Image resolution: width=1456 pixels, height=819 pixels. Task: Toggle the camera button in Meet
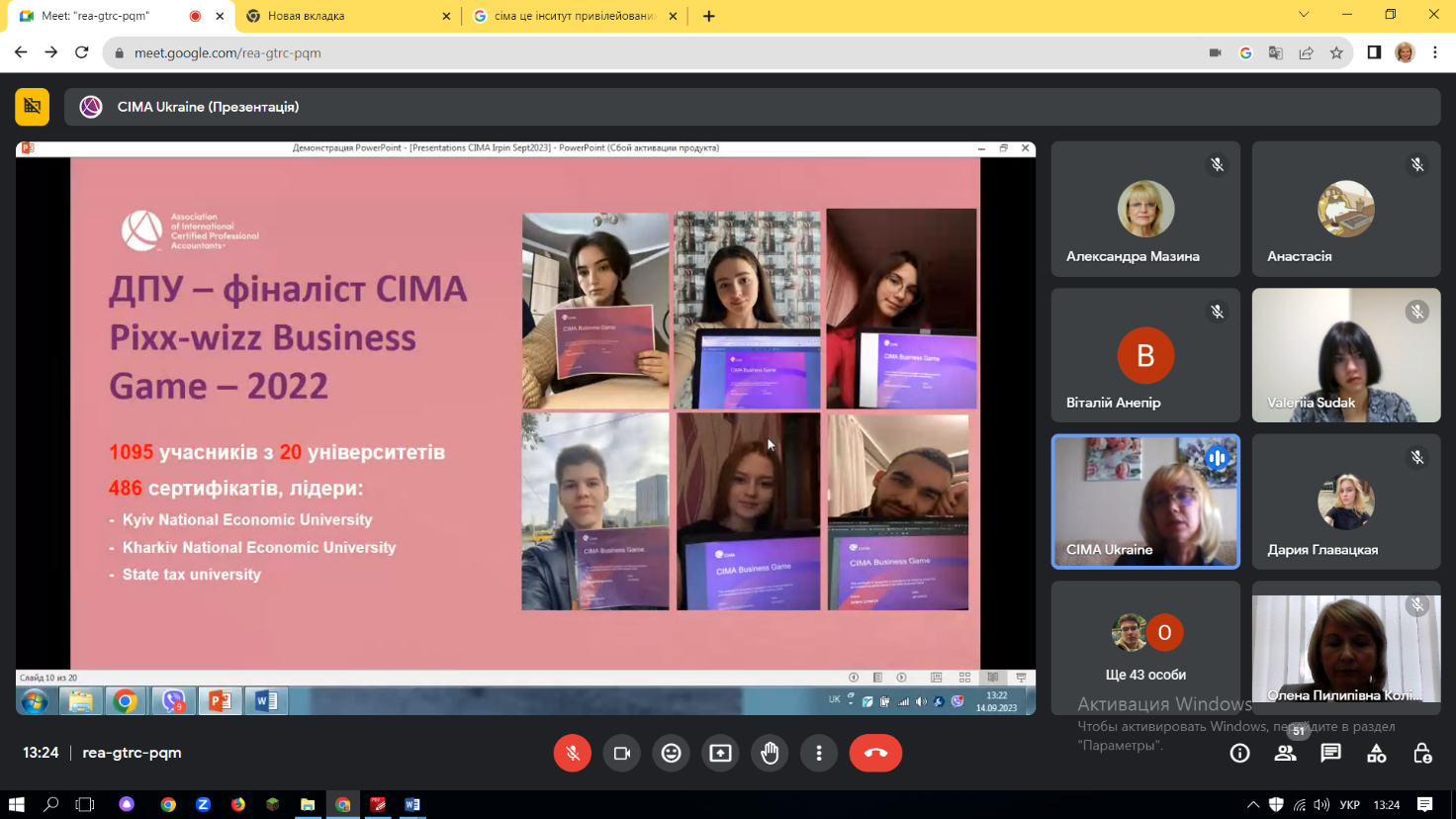coord(621,753)
